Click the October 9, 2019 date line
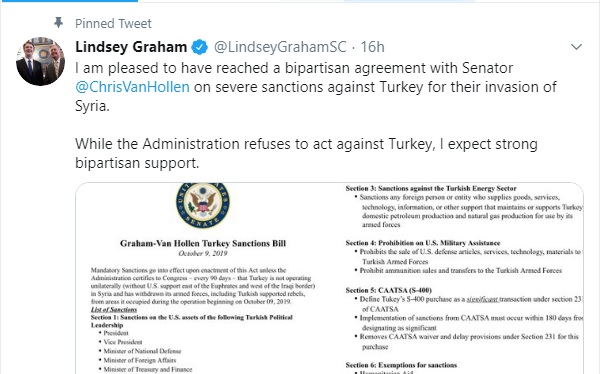Screen dimensions: 603x374 pos(203,253)
